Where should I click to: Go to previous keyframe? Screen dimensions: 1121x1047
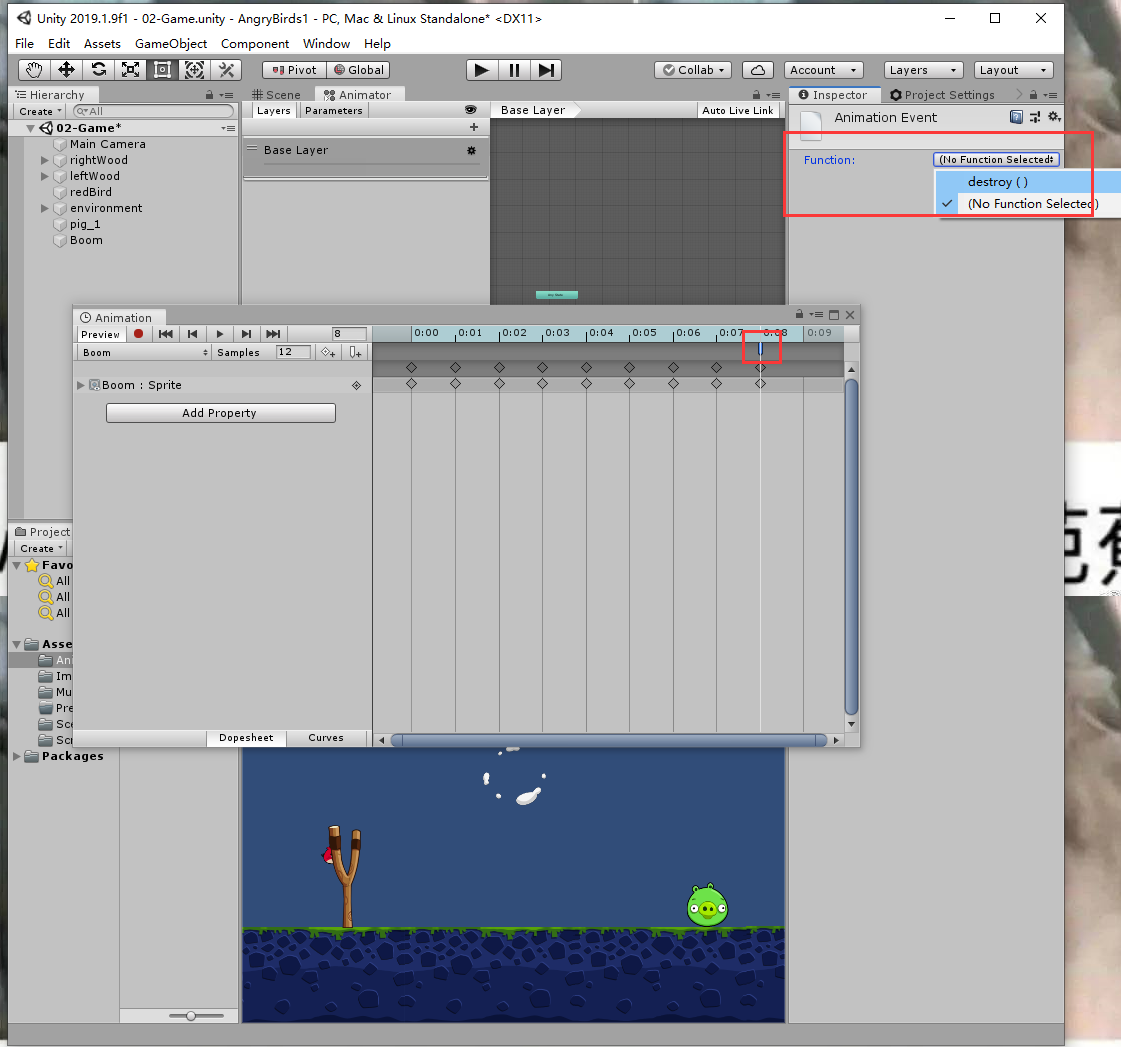[192, 334]
